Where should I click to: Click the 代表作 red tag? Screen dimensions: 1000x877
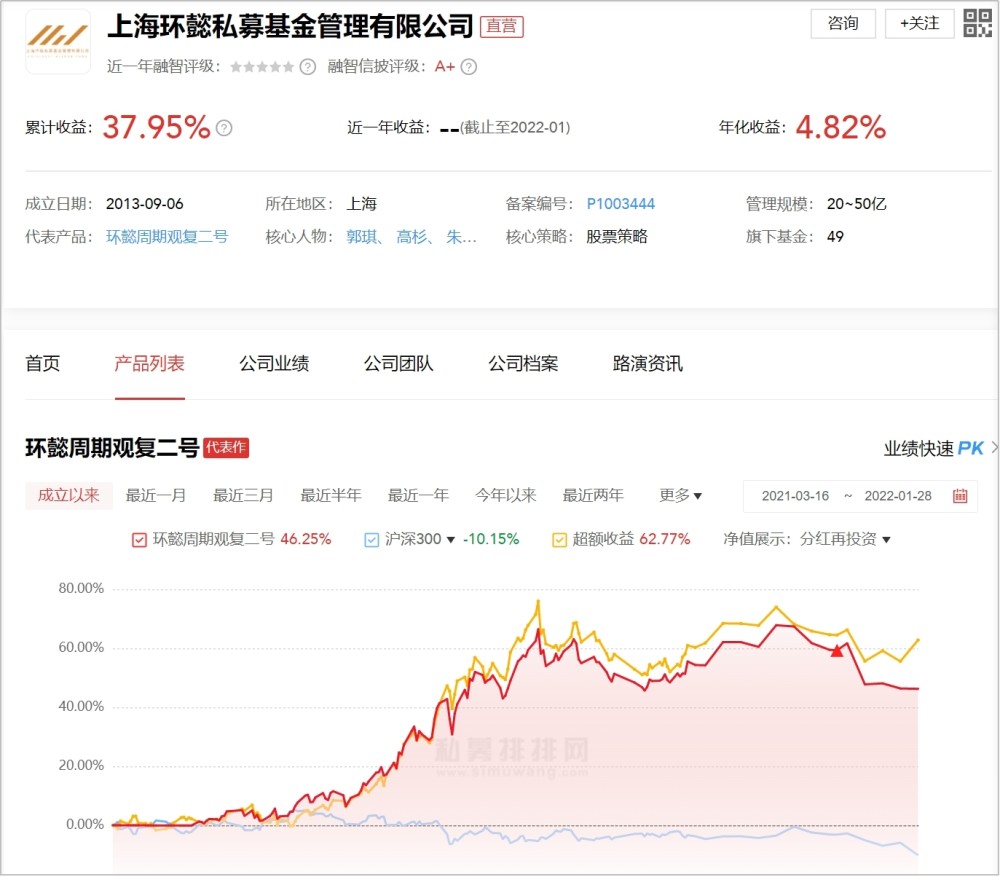(x=226, y=448)
